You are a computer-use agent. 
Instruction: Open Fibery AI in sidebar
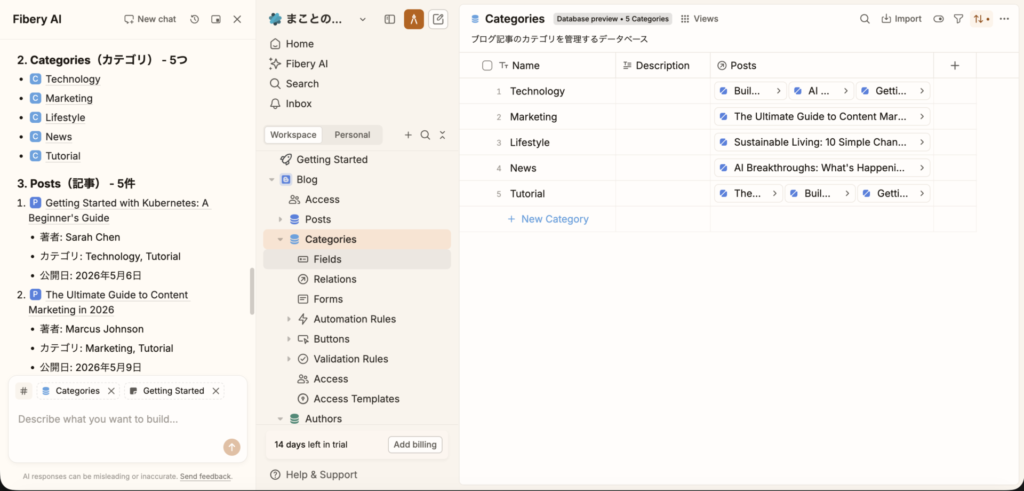coord(357,64)
